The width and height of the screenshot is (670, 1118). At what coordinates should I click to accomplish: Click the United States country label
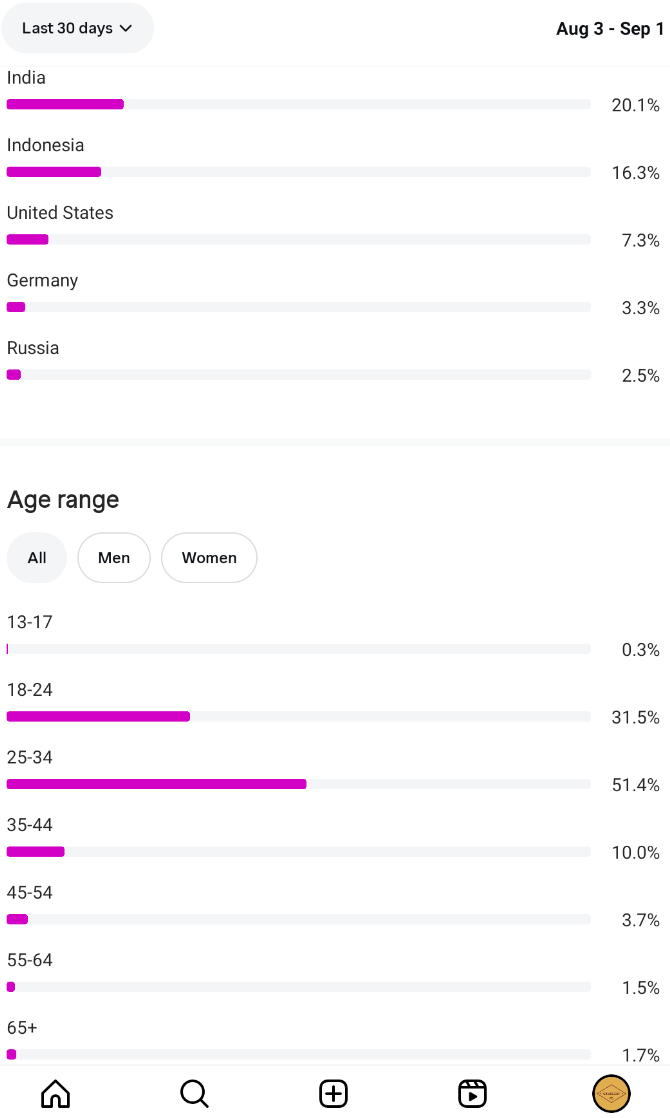click(x=60, y=213)
